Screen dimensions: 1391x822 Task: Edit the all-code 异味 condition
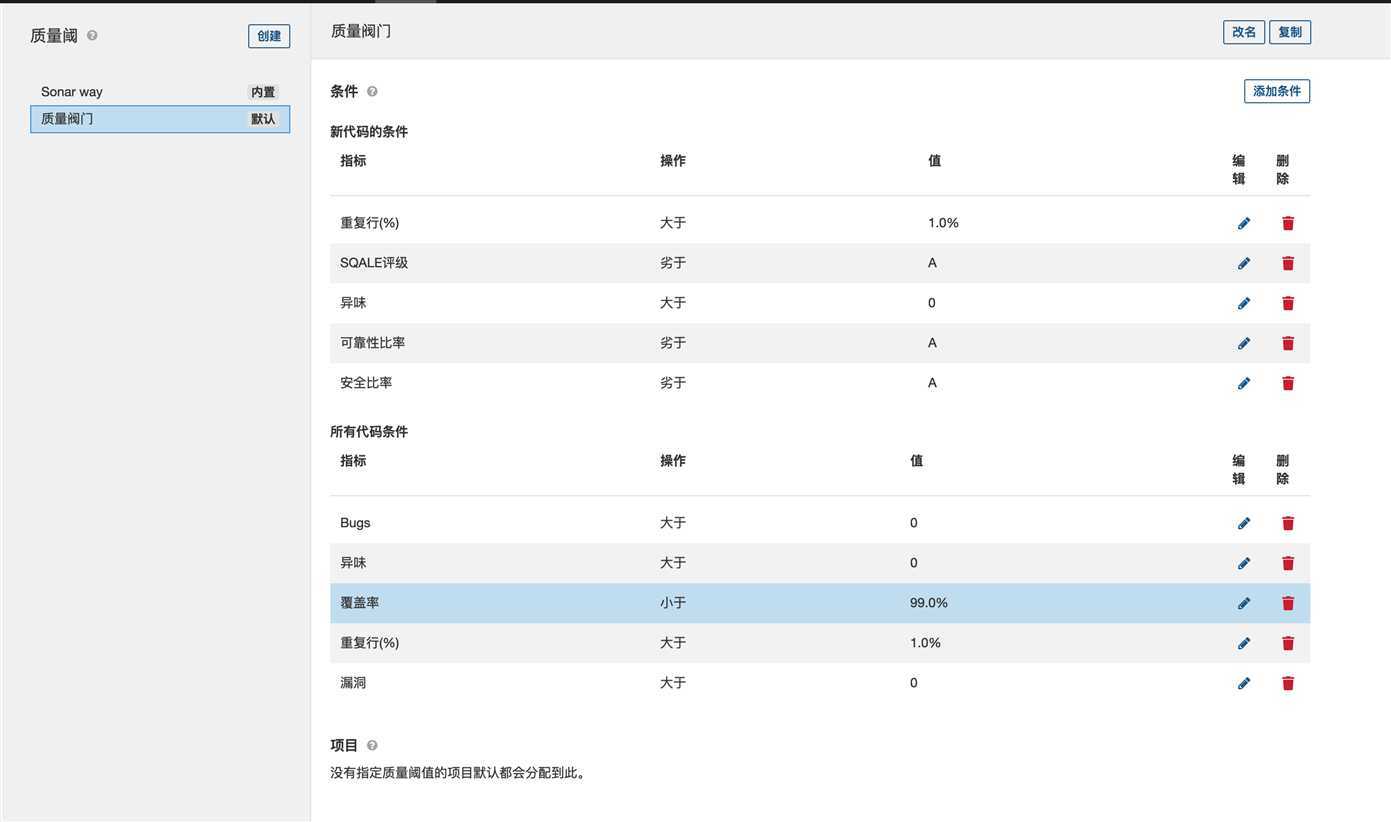[1244, 563]
